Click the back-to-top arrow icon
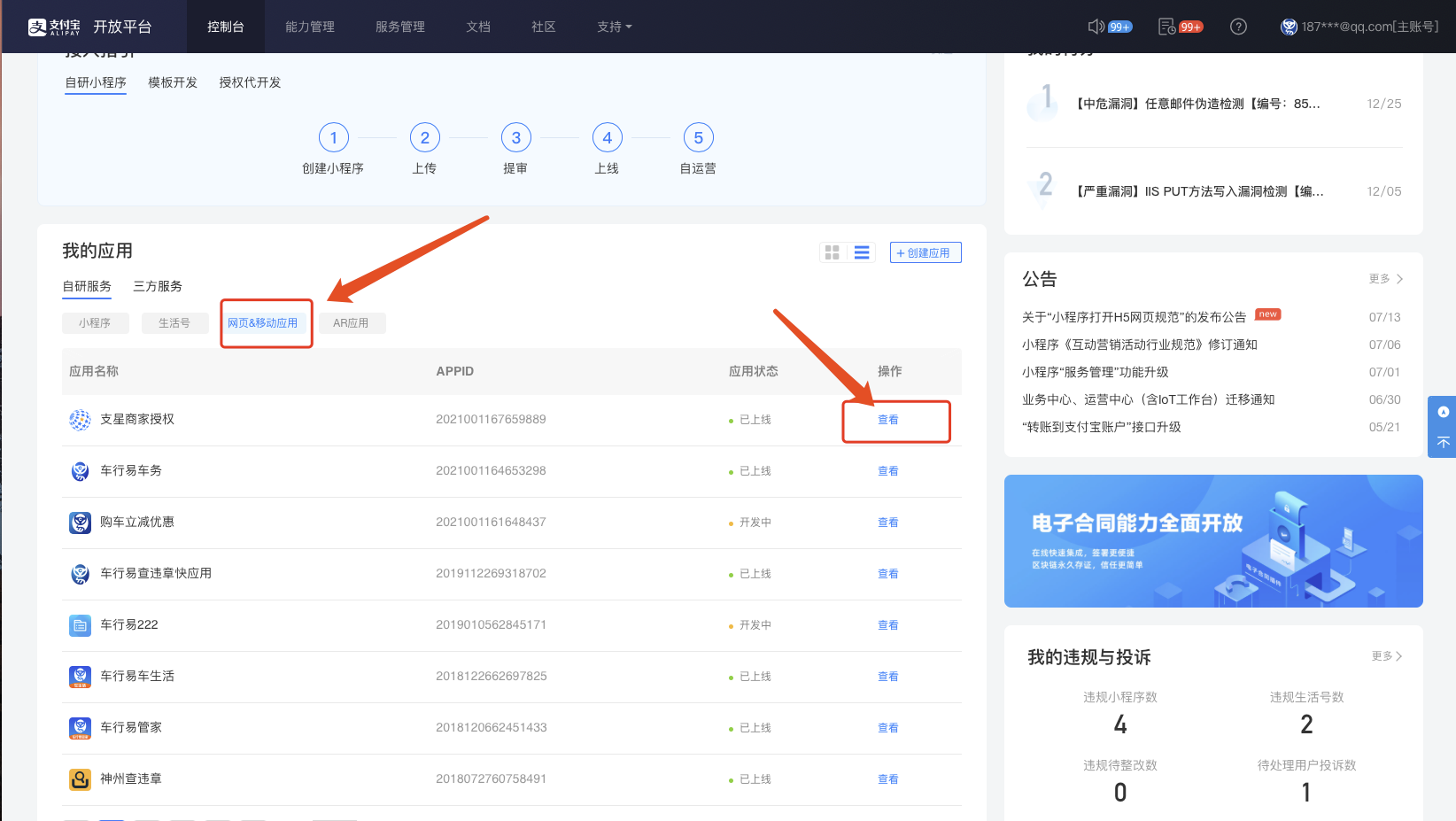Screen dimensions: 1456x821 click(x=1444, y=442)
